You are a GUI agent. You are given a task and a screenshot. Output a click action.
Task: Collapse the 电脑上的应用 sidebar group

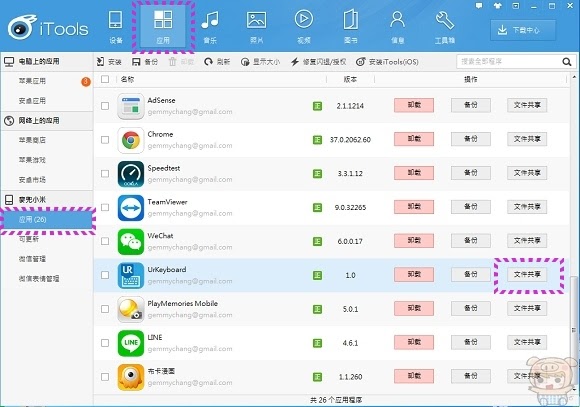click(x=47, y=61)
